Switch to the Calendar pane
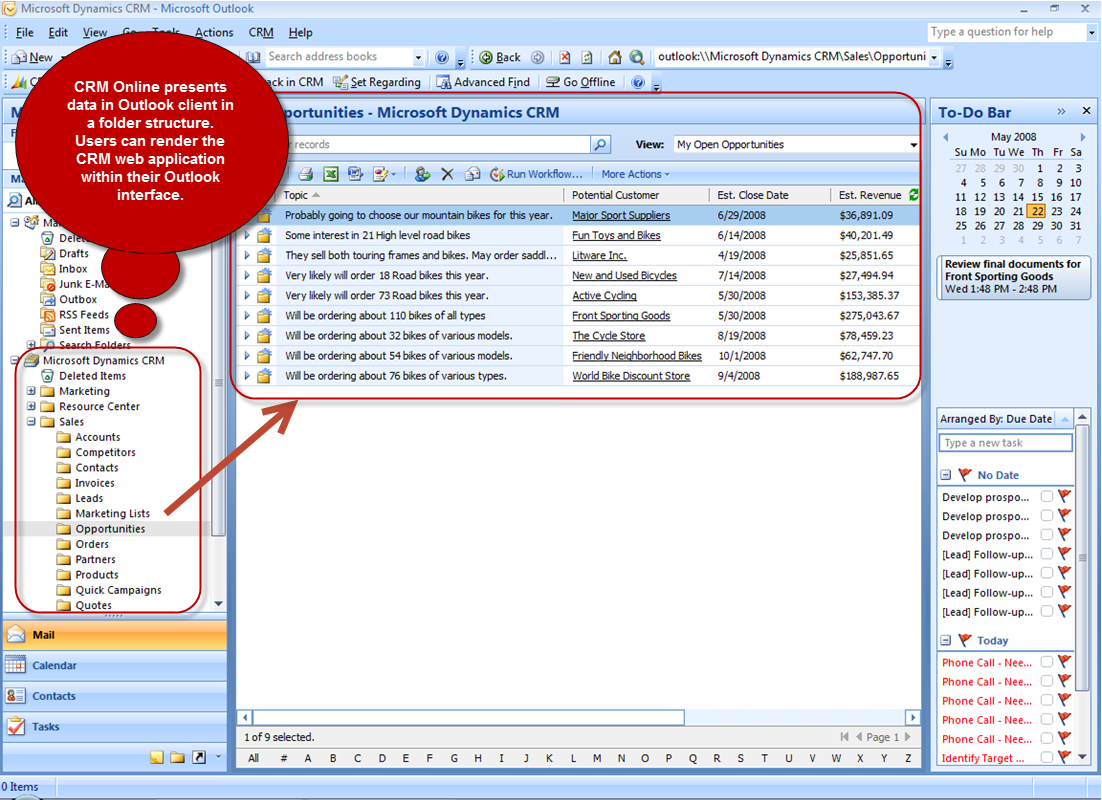Viewport: 1102px width, 800px height. coord(115,665)
